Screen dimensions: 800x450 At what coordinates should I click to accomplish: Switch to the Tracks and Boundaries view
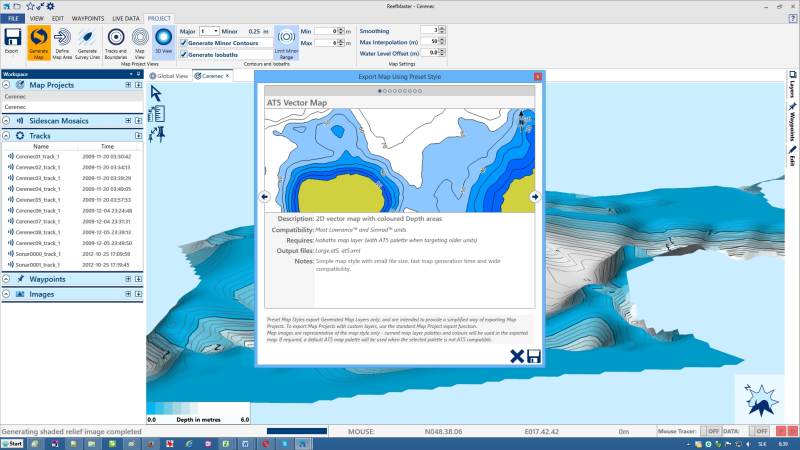click(x=116, y=40)
